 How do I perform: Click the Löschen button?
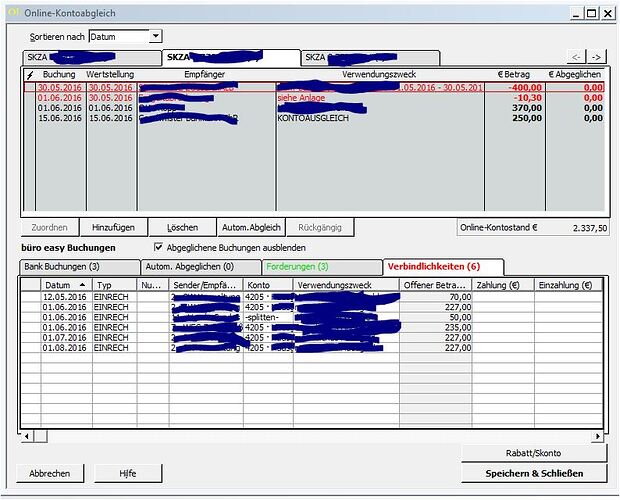(182, 227)
